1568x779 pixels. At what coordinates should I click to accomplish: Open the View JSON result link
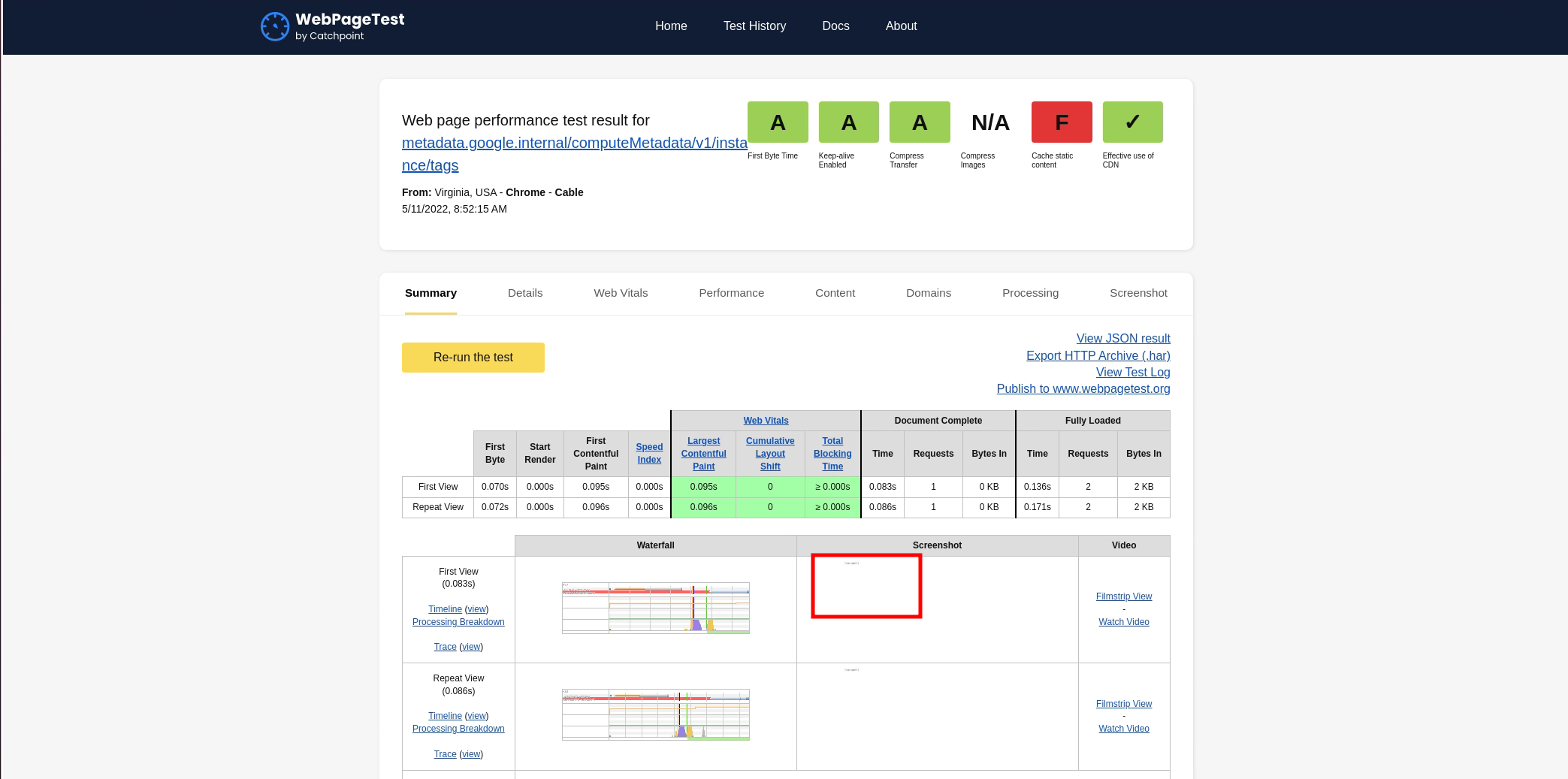pyautogui.click(x=1122, y=338)
